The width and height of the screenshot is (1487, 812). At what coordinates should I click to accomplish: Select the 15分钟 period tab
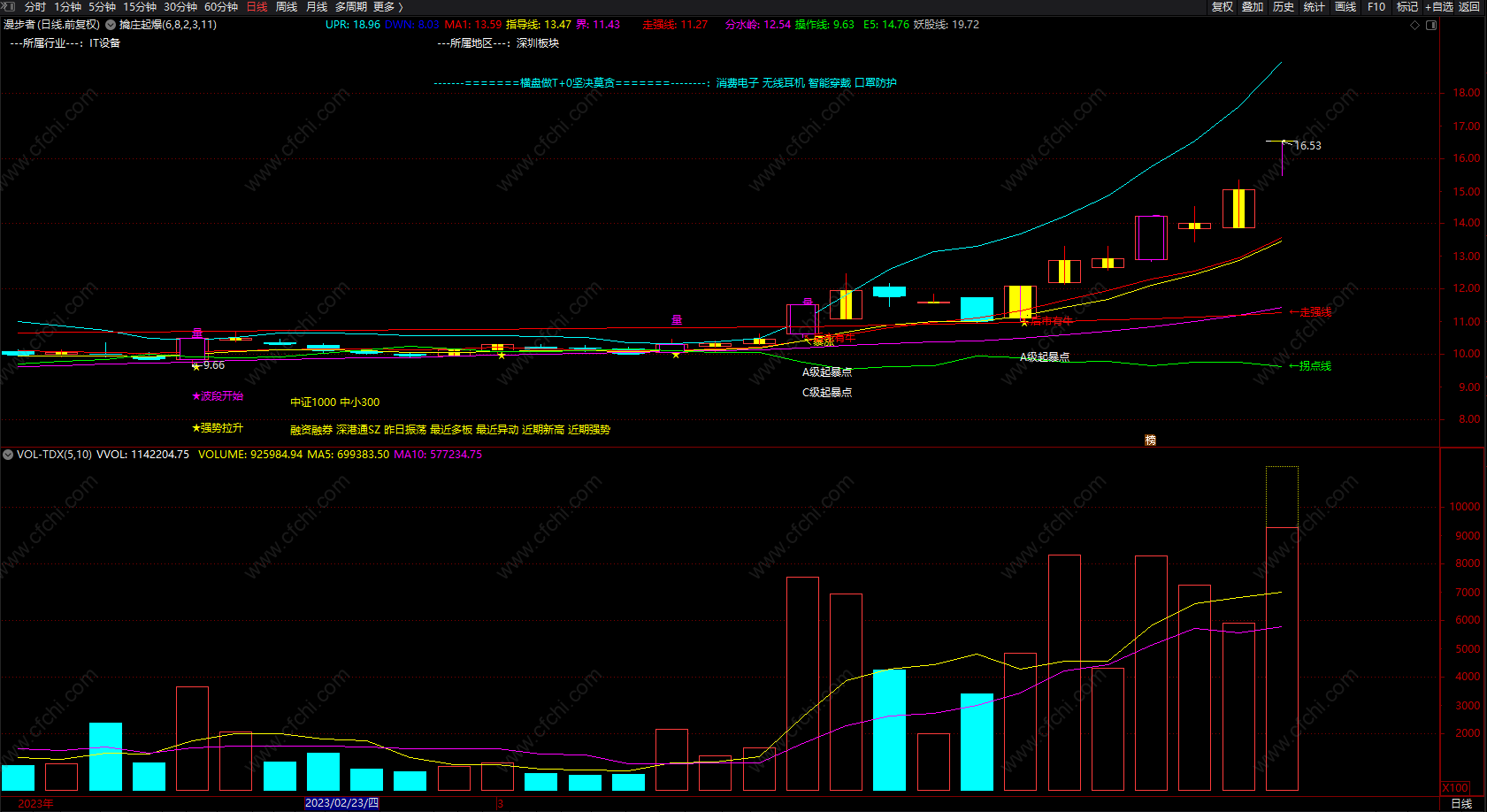(140, 7)
